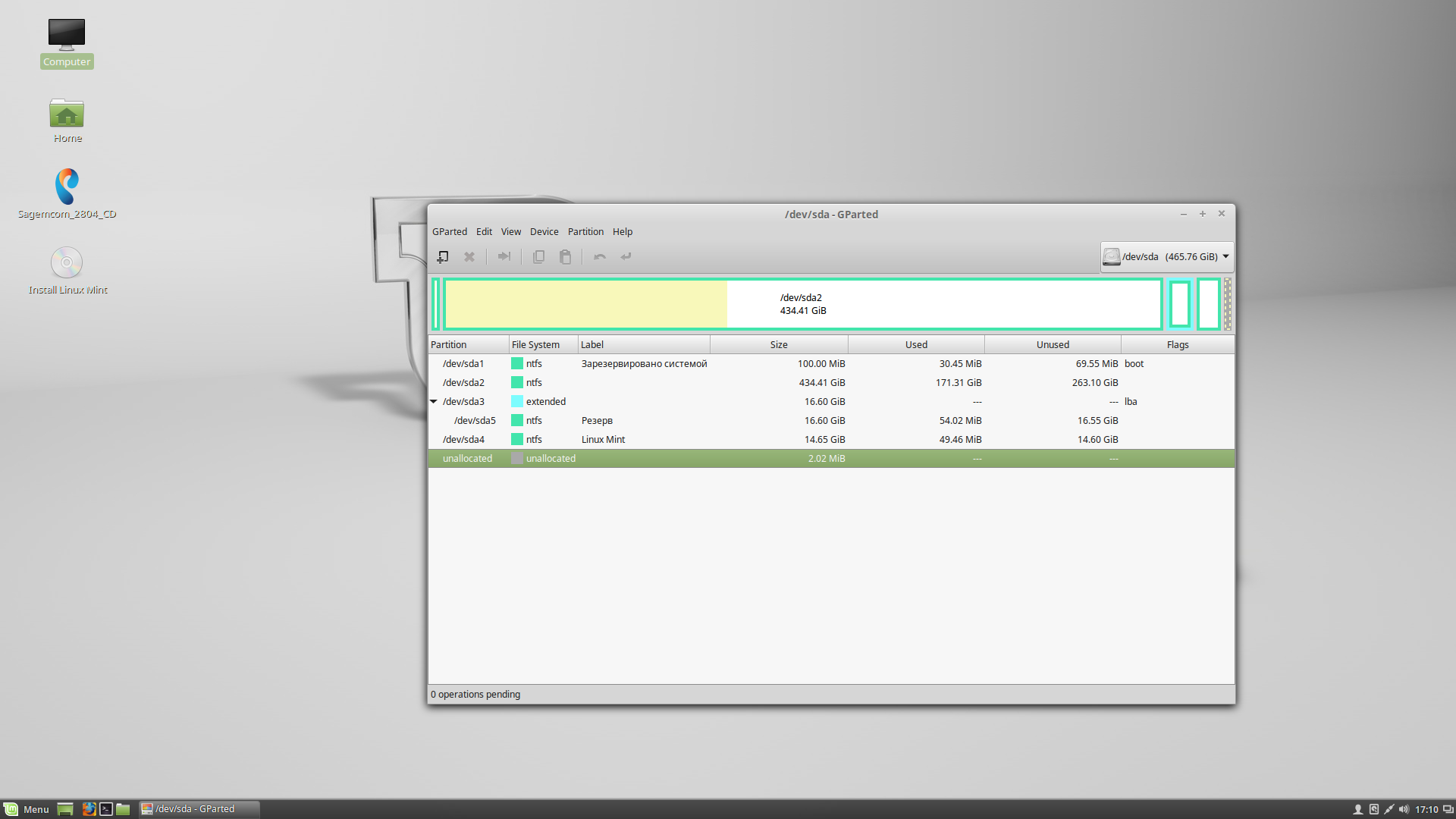The width and height of the screenshot is (1456, 819).
Task: Sort by the Size column header
Action: 779,345
